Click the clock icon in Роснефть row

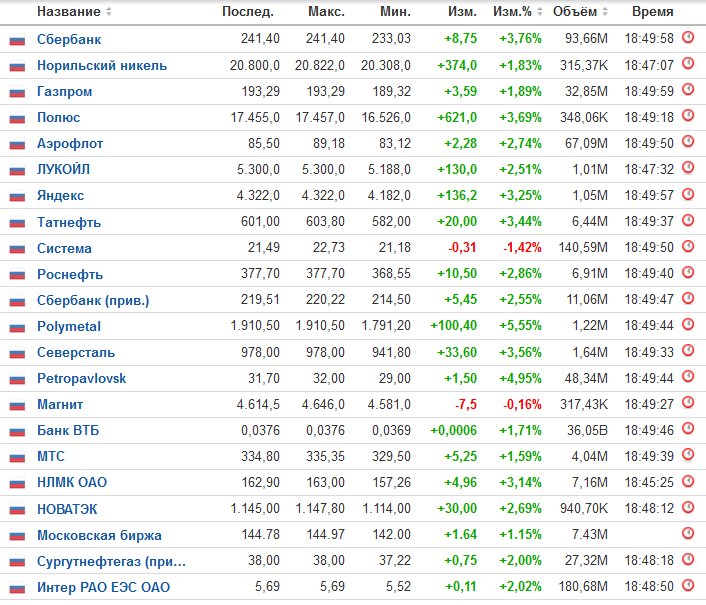pos(688,272)
